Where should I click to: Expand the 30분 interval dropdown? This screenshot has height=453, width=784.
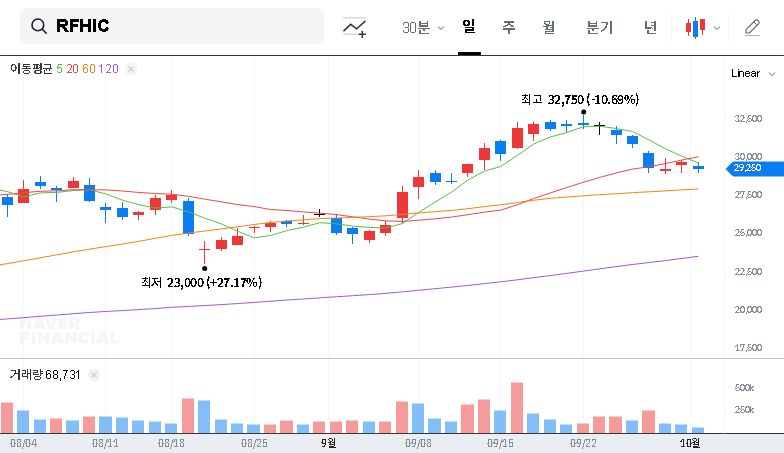pos(423,27)
